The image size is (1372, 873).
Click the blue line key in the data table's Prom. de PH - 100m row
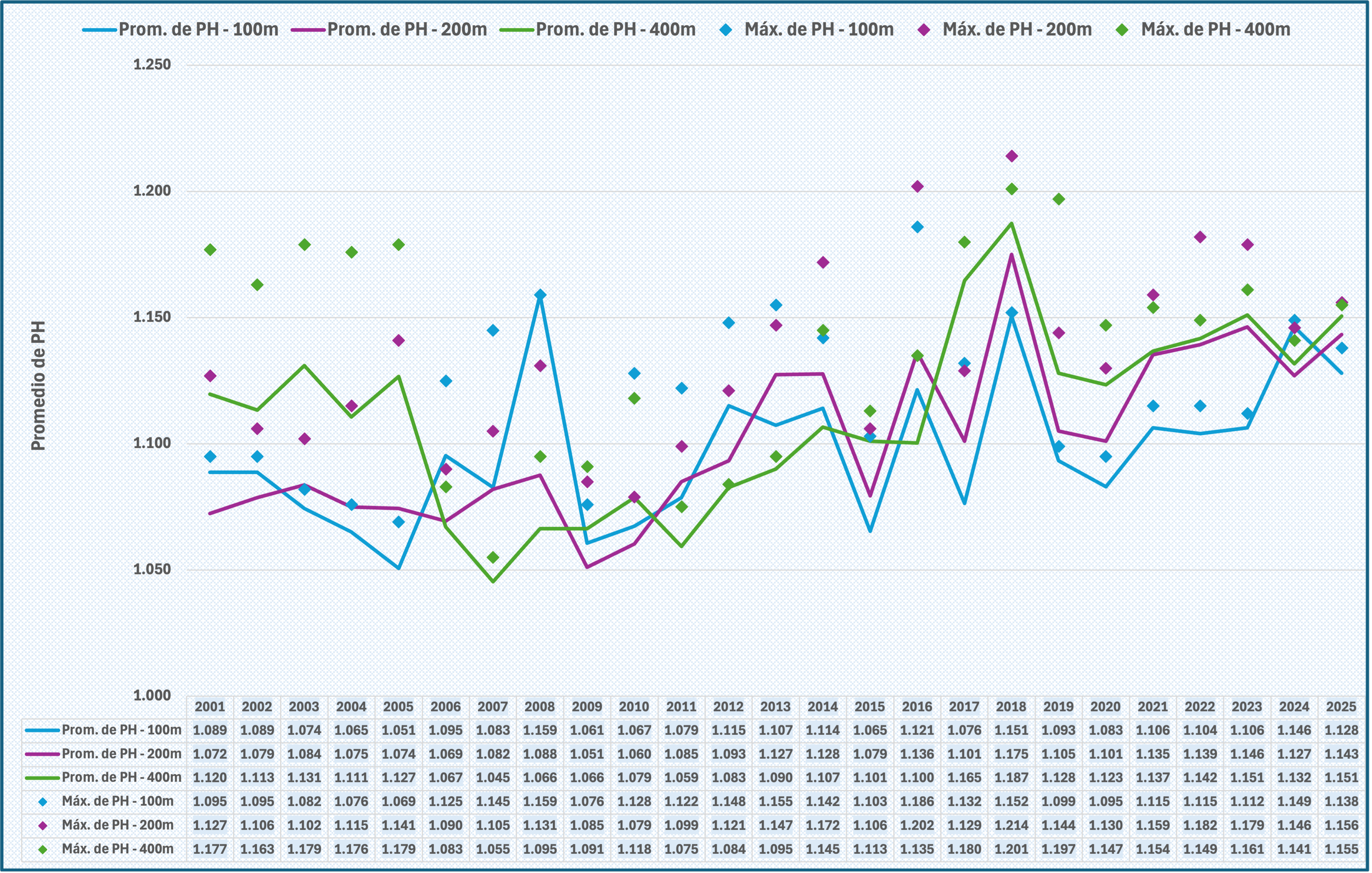tap(43, 730)
